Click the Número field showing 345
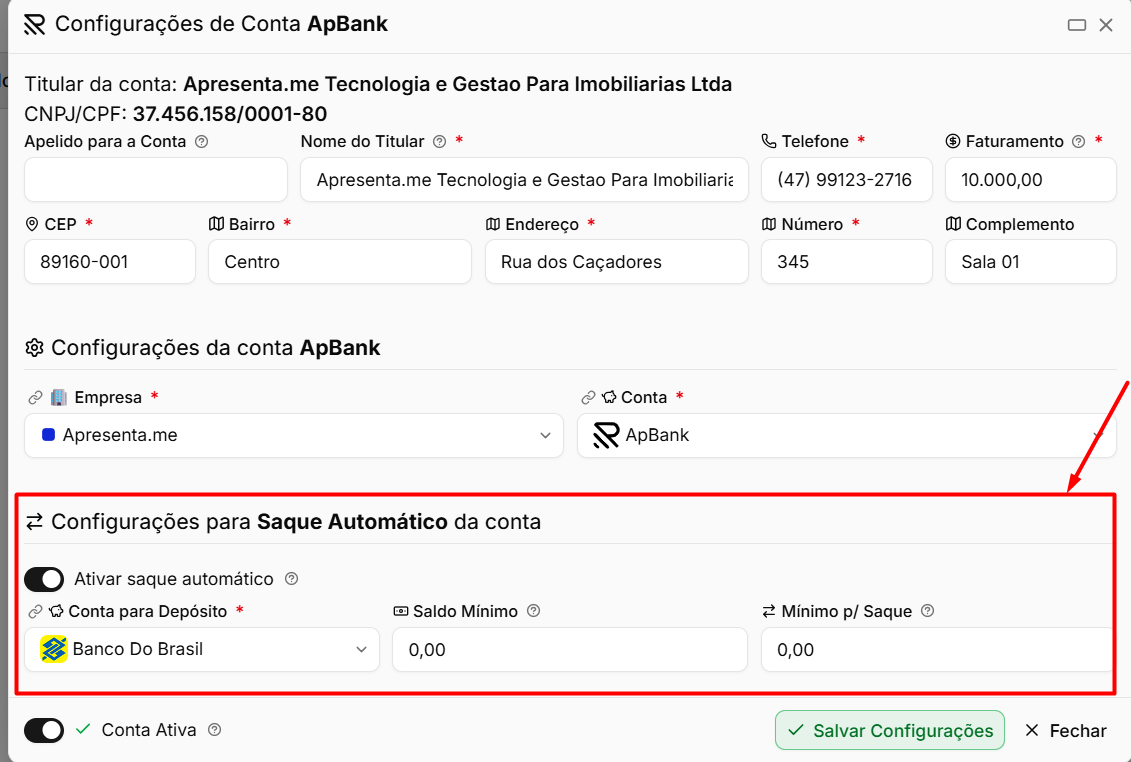 coord(847,261)
